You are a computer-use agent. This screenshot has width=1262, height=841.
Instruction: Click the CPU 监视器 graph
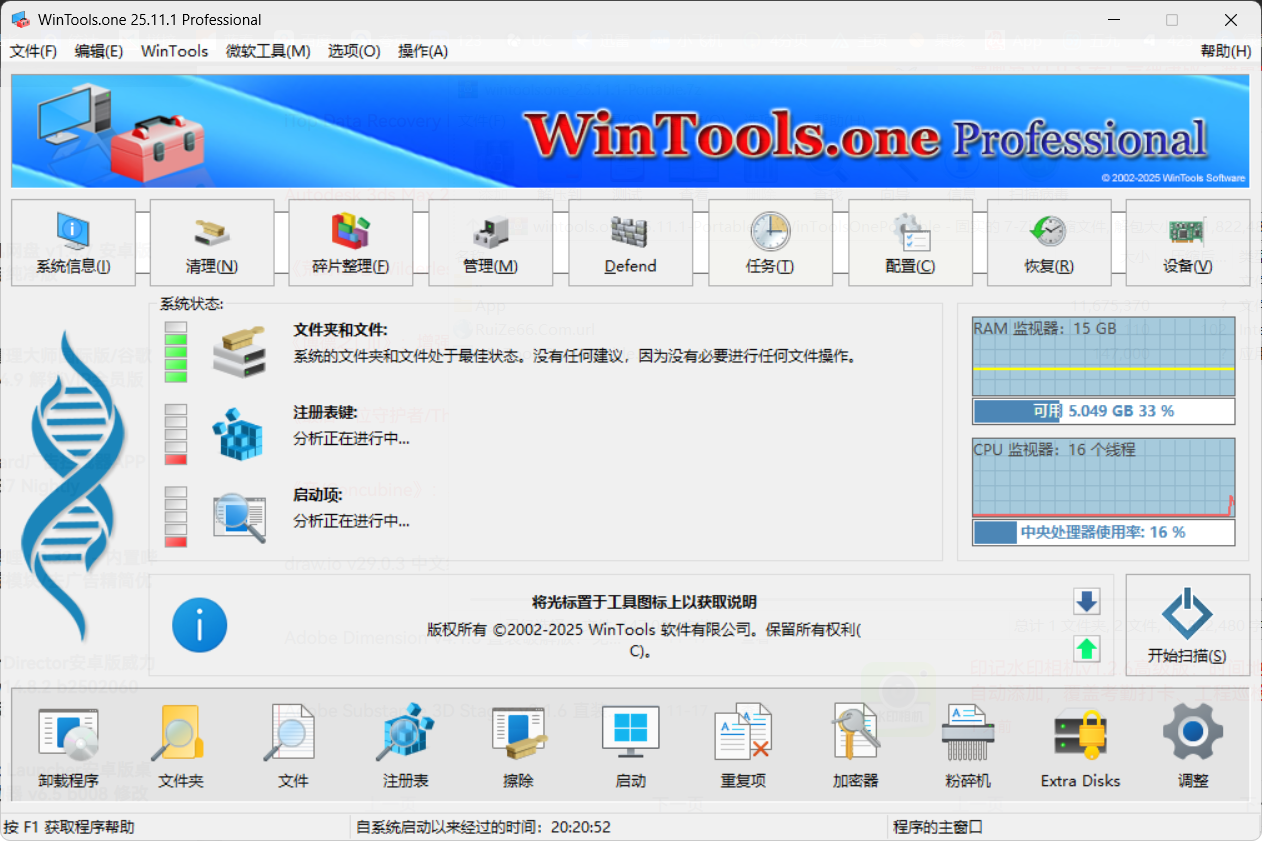click(x=1103, y=478)
